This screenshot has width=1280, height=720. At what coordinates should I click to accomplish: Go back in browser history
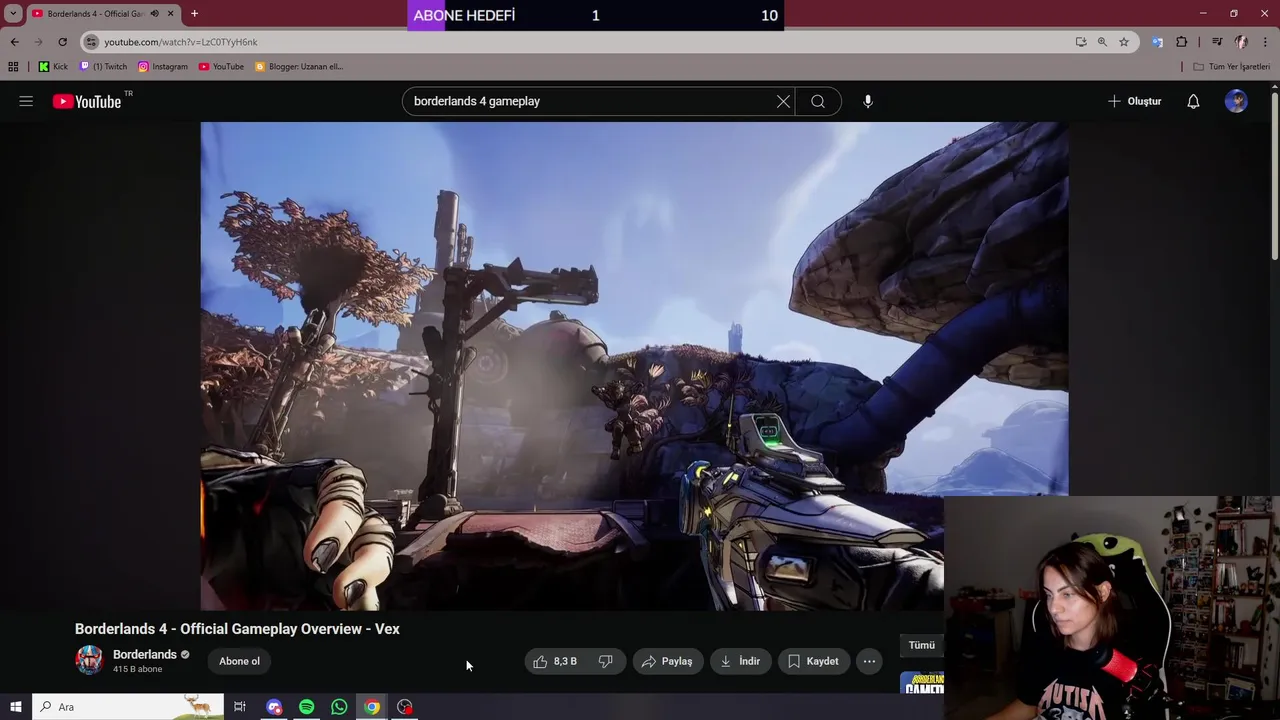(x=14, y=42)
